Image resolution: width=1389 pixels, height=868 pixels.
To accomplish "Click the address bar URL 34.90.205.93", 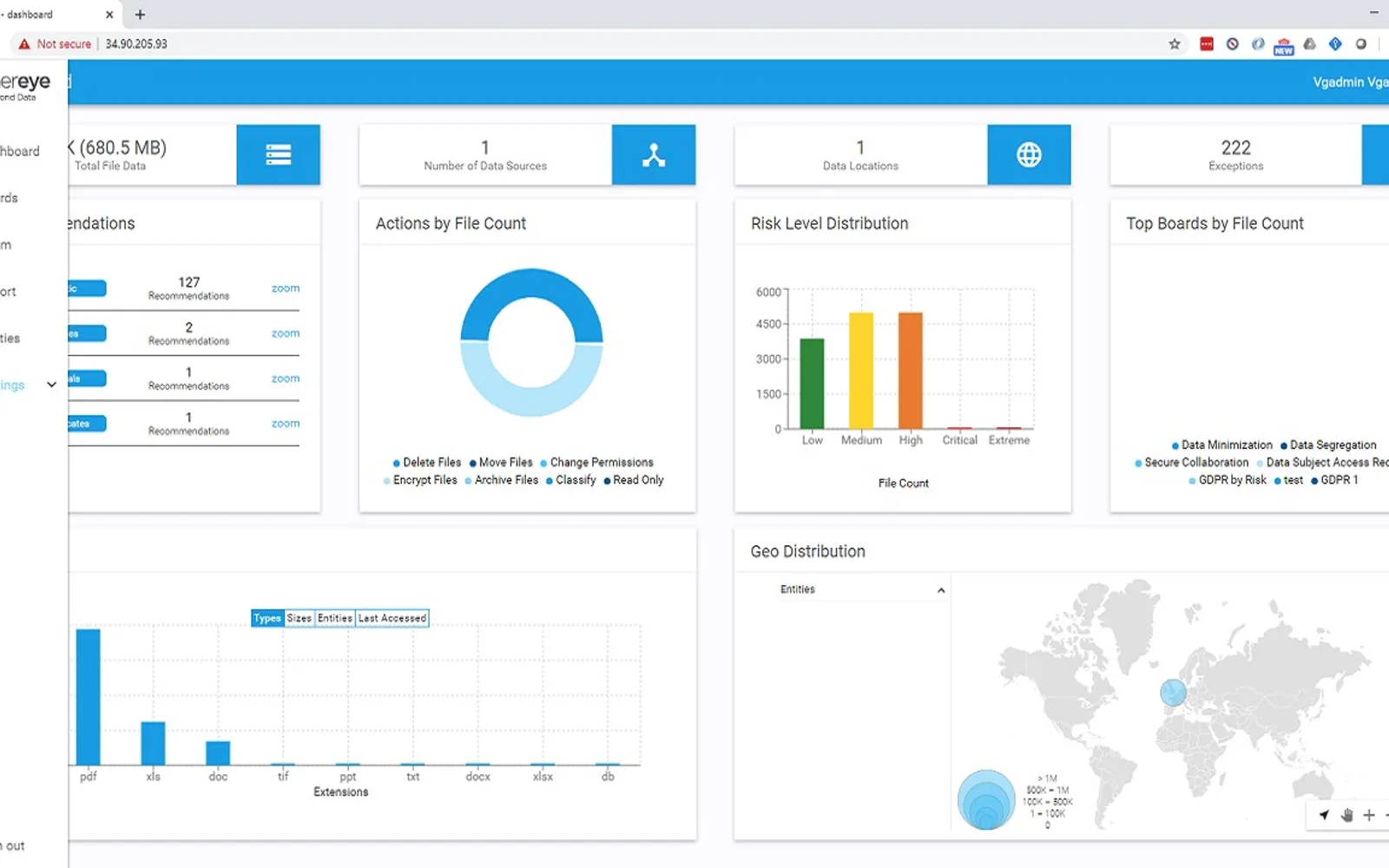I will point(136,43).
